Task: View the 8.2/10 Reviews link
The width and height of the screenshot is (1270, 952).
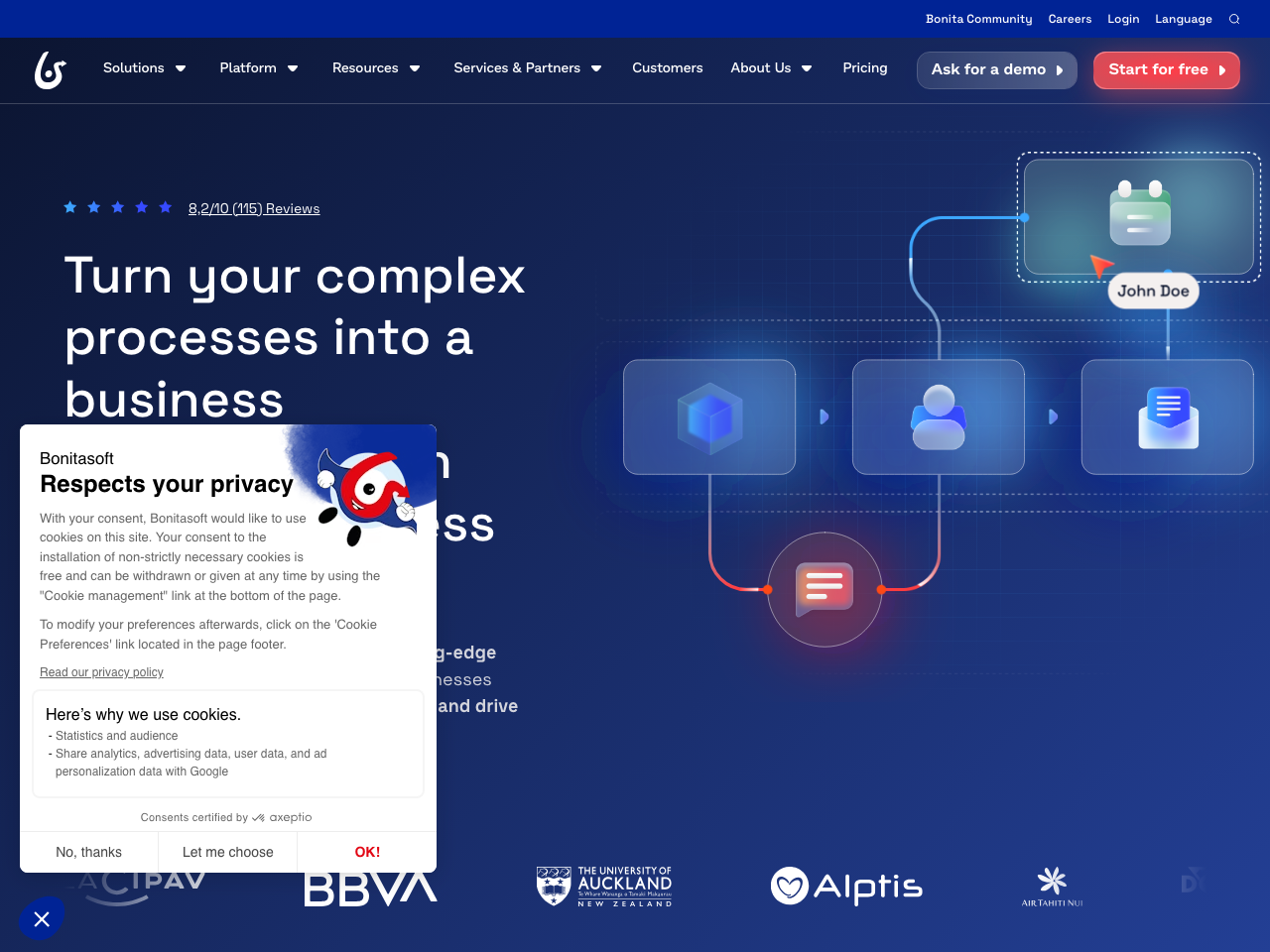Action: click(x=254, y=208)
